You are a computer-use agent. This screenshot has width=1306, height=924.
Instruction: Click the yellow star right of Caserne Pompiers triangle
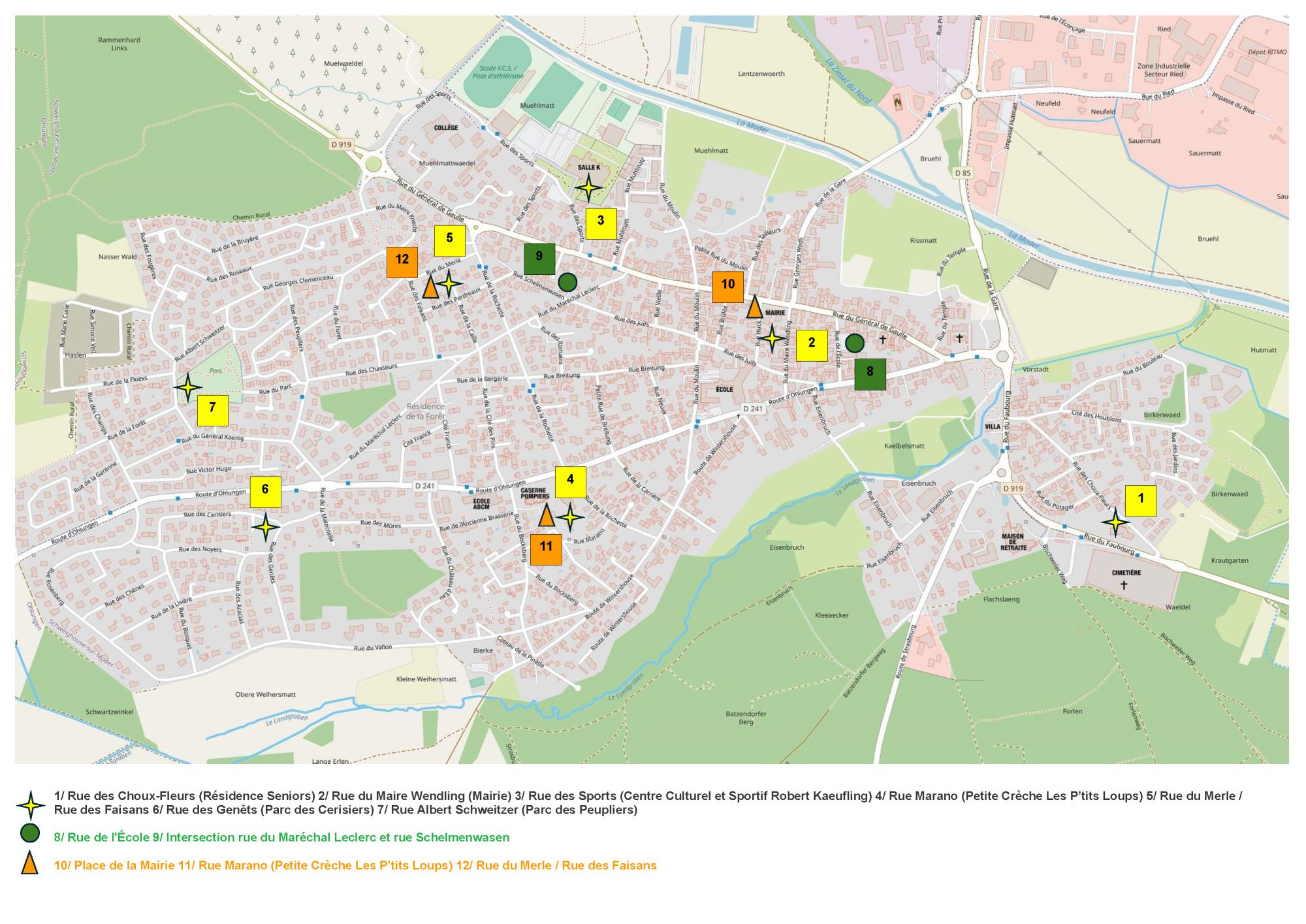[570, 518]
